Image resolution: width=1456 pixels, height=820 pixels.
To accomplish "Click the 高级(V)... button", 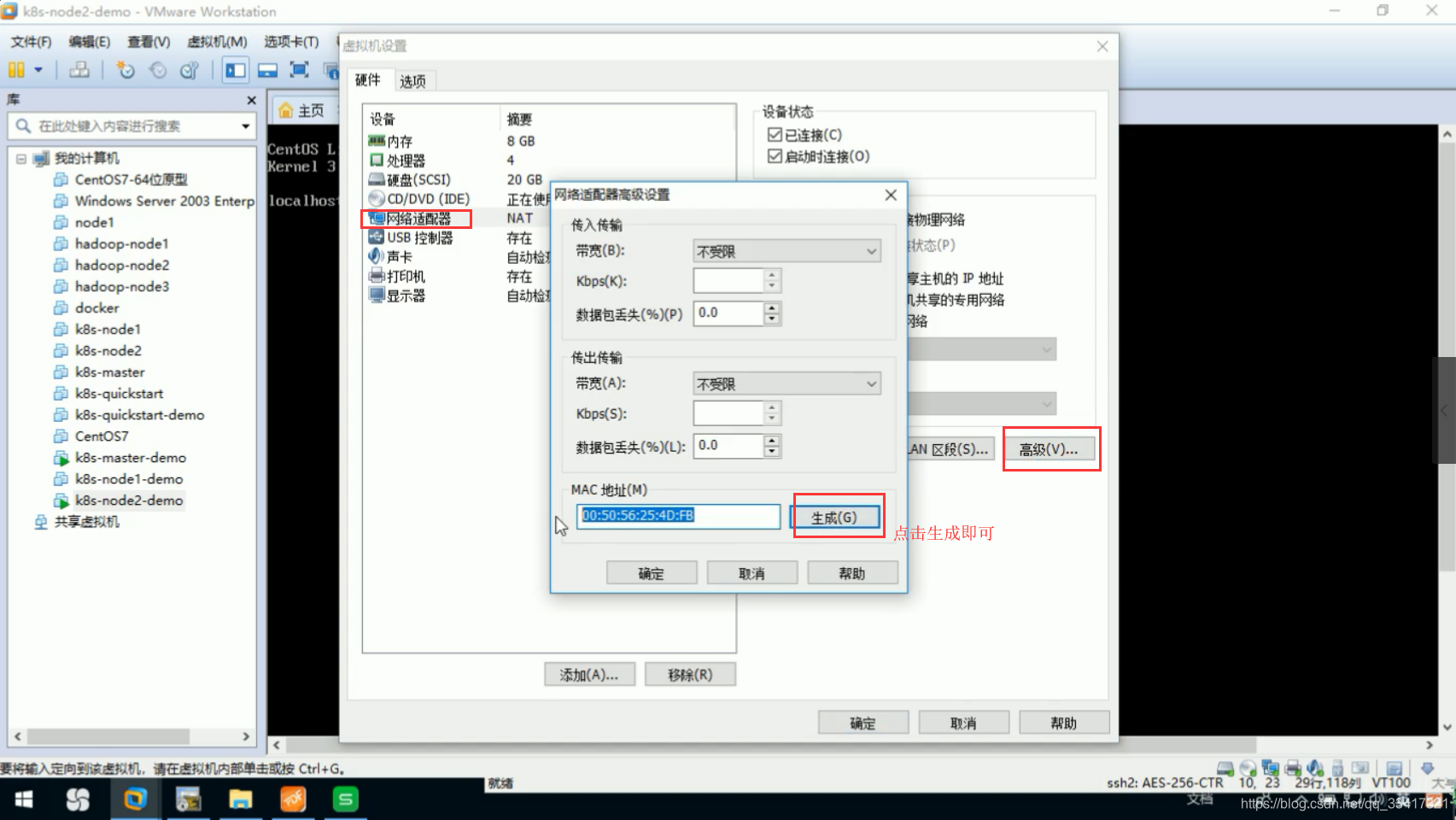I will click(x=1049, y=449).
